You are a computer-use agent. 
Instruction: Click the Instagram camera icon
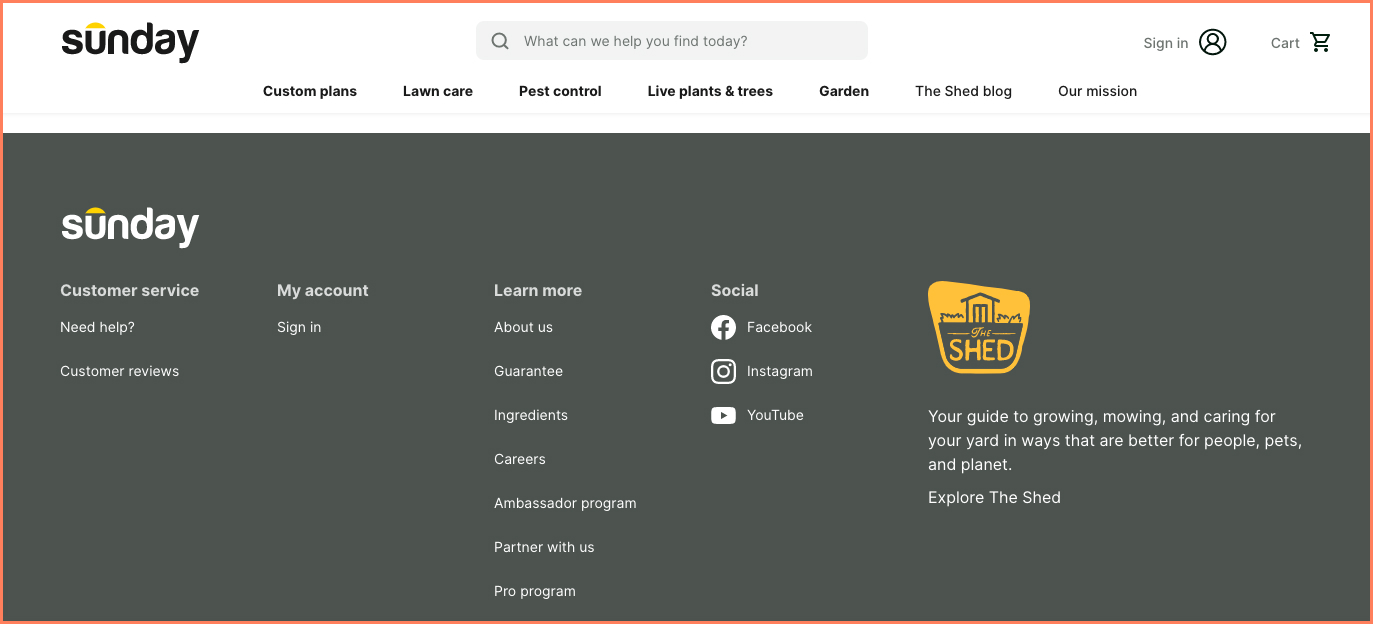tap(723, 371)
